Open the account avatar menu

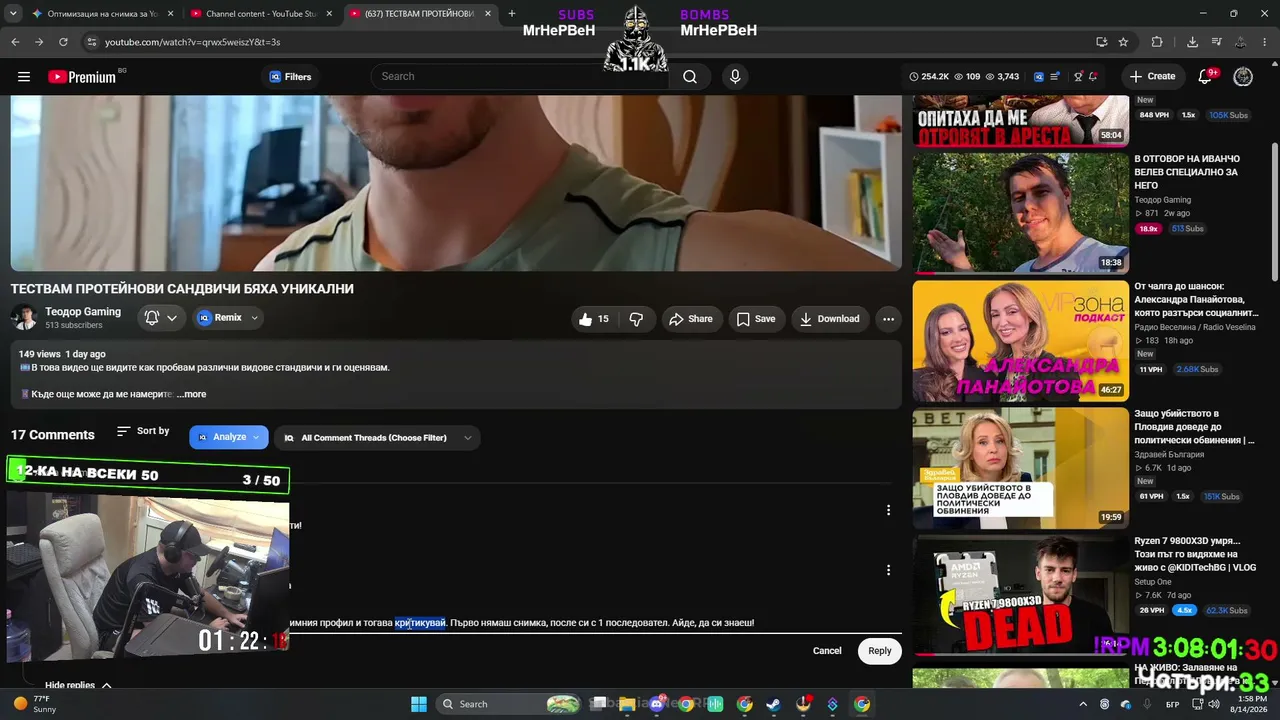(1243, 77)
